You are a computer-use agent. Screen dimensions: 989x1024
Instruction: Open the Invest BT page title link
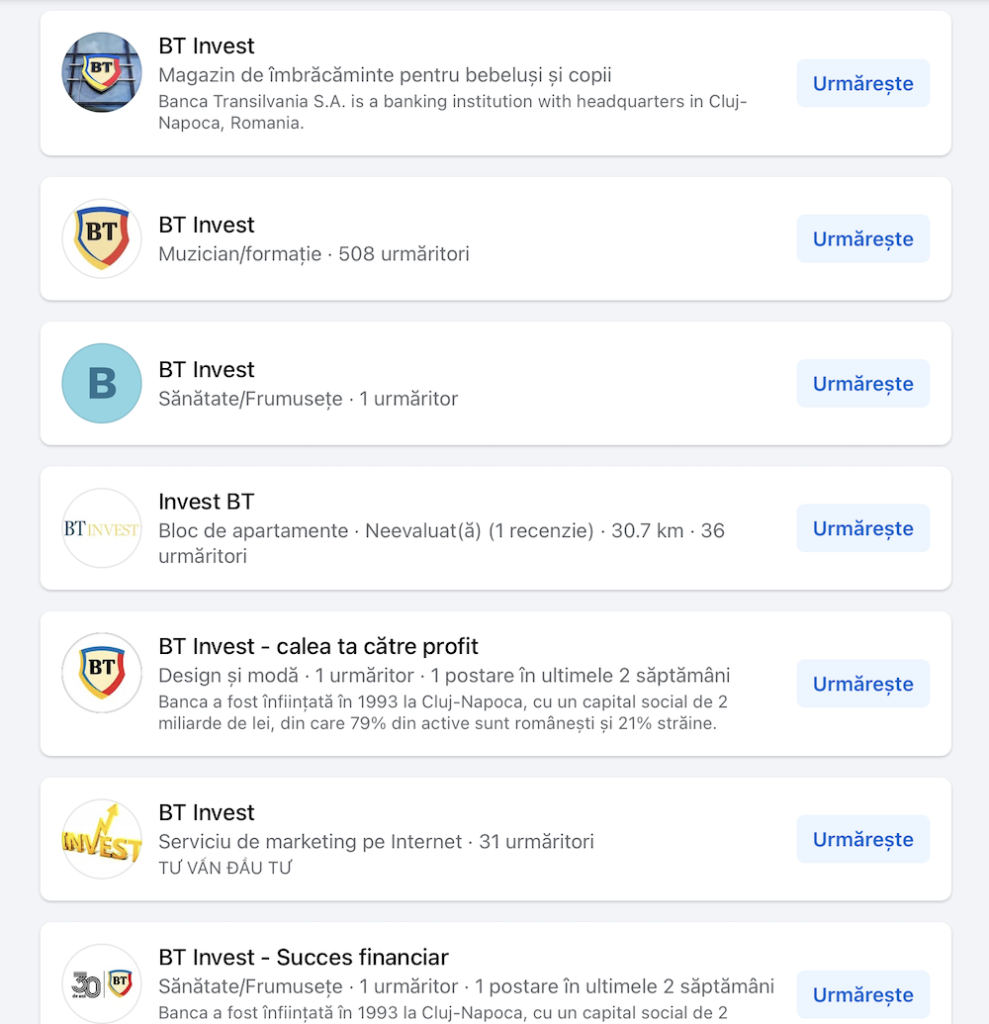point(206,502)
